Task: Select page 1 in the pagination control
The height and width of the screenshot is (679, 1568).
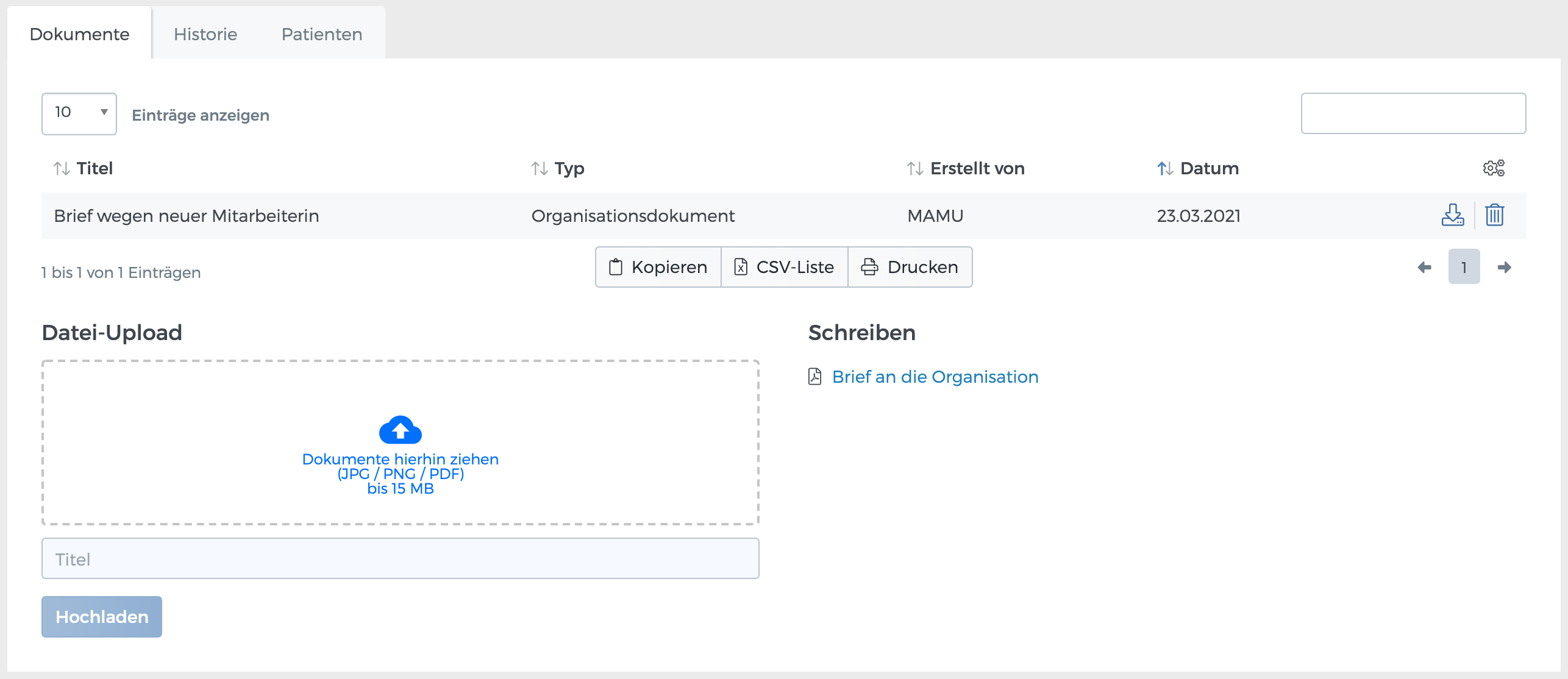Action: (x=1464, y=266)
